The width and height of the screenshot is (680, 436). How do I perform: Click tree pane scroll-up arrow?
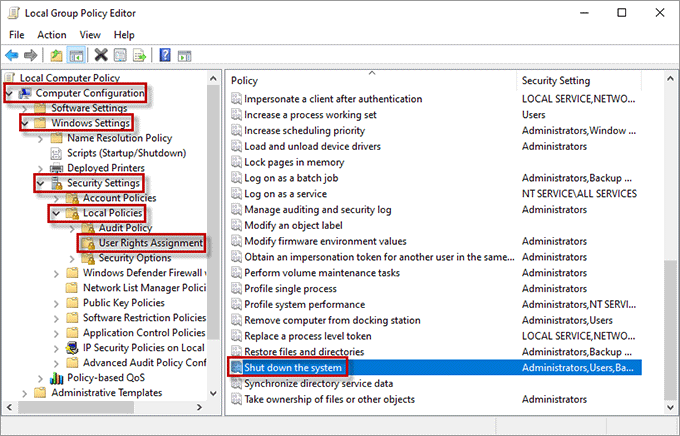tap(213, 79)
